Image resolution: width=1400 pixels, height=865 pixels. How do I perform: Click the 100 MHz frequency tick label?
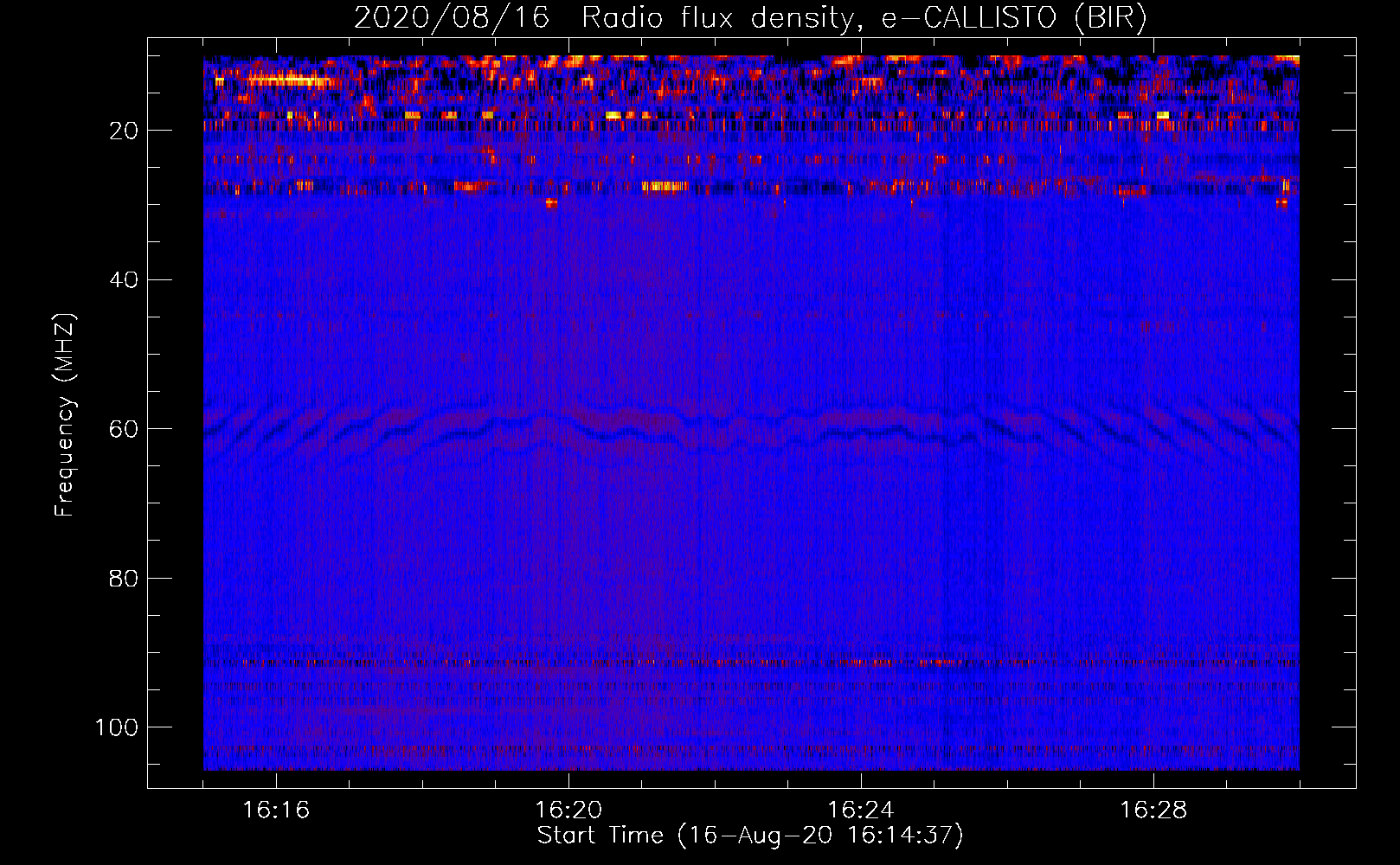click(x=116, y=727)
